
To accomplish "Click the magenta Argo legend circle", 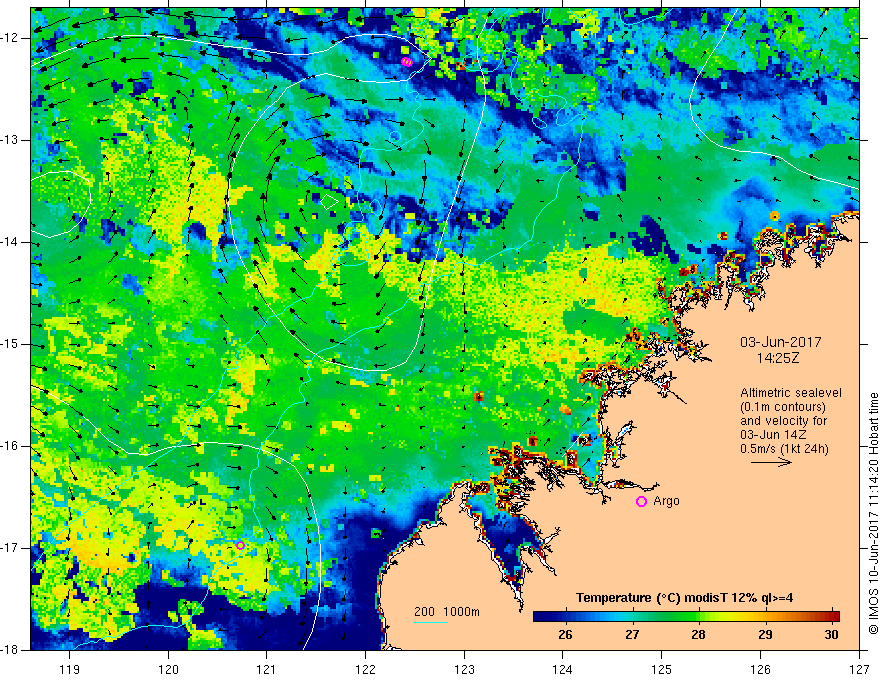I will [641, 502].
